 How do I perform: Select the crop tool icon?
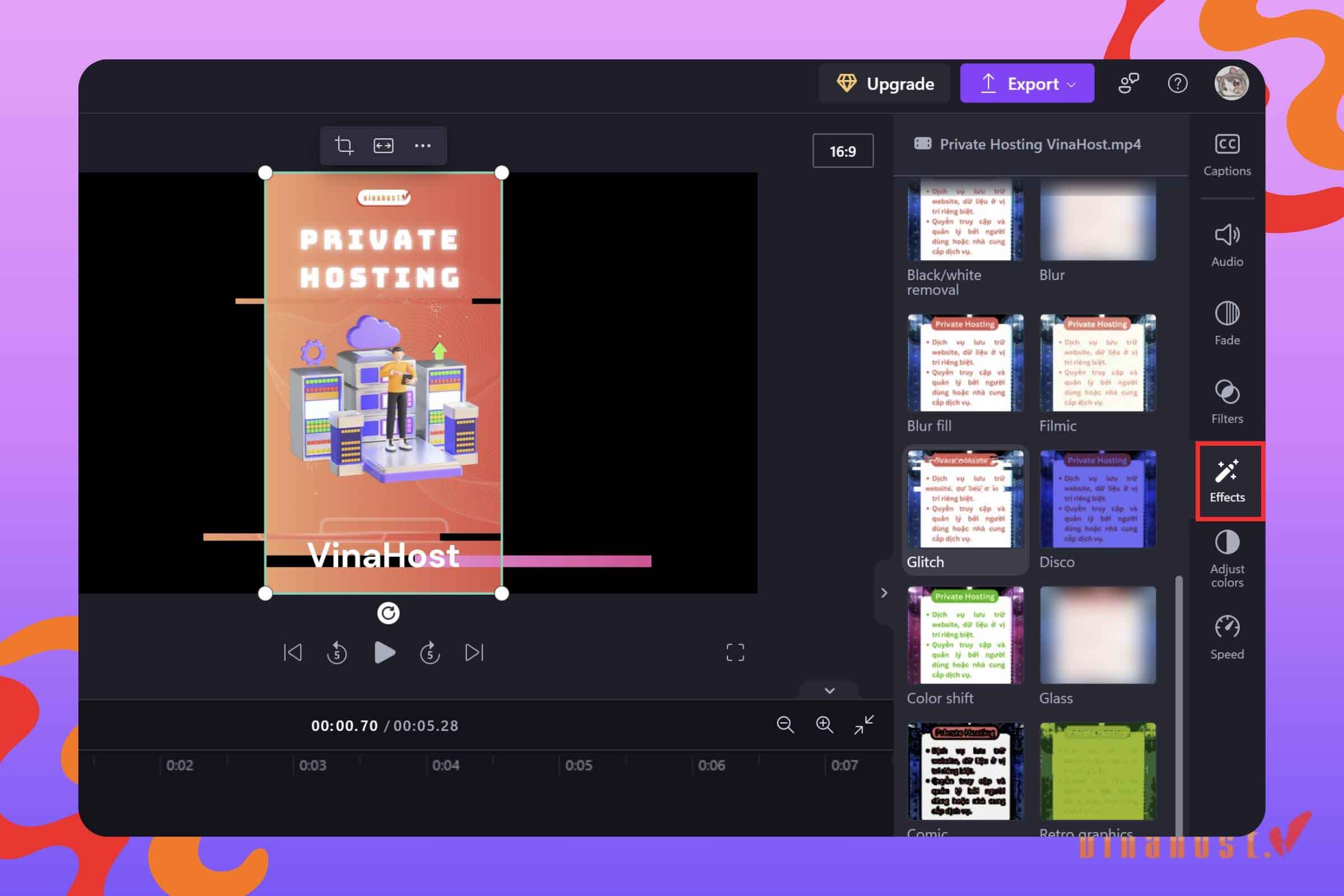pos(343,146)
